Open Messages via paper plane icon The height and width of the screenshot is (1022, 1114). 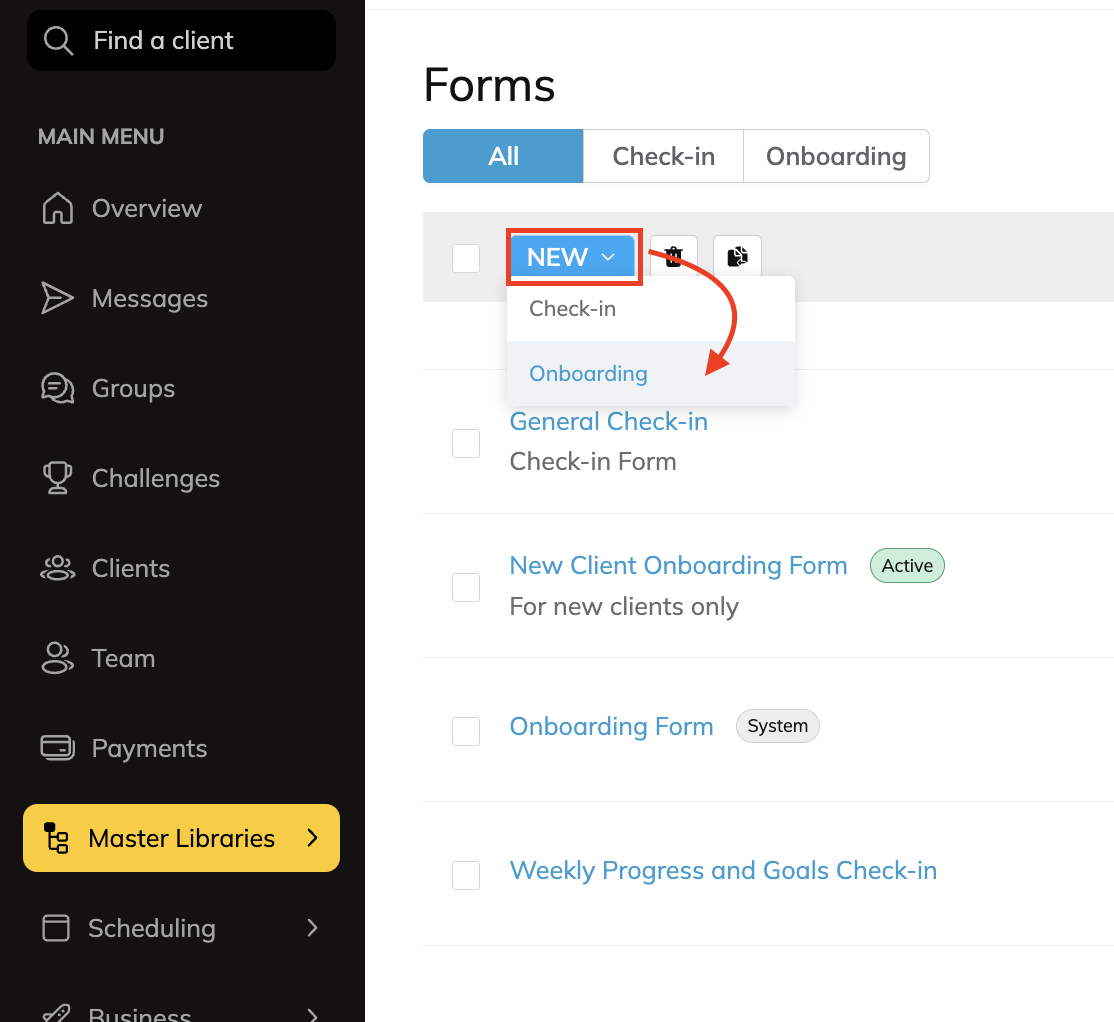[57, 298]
